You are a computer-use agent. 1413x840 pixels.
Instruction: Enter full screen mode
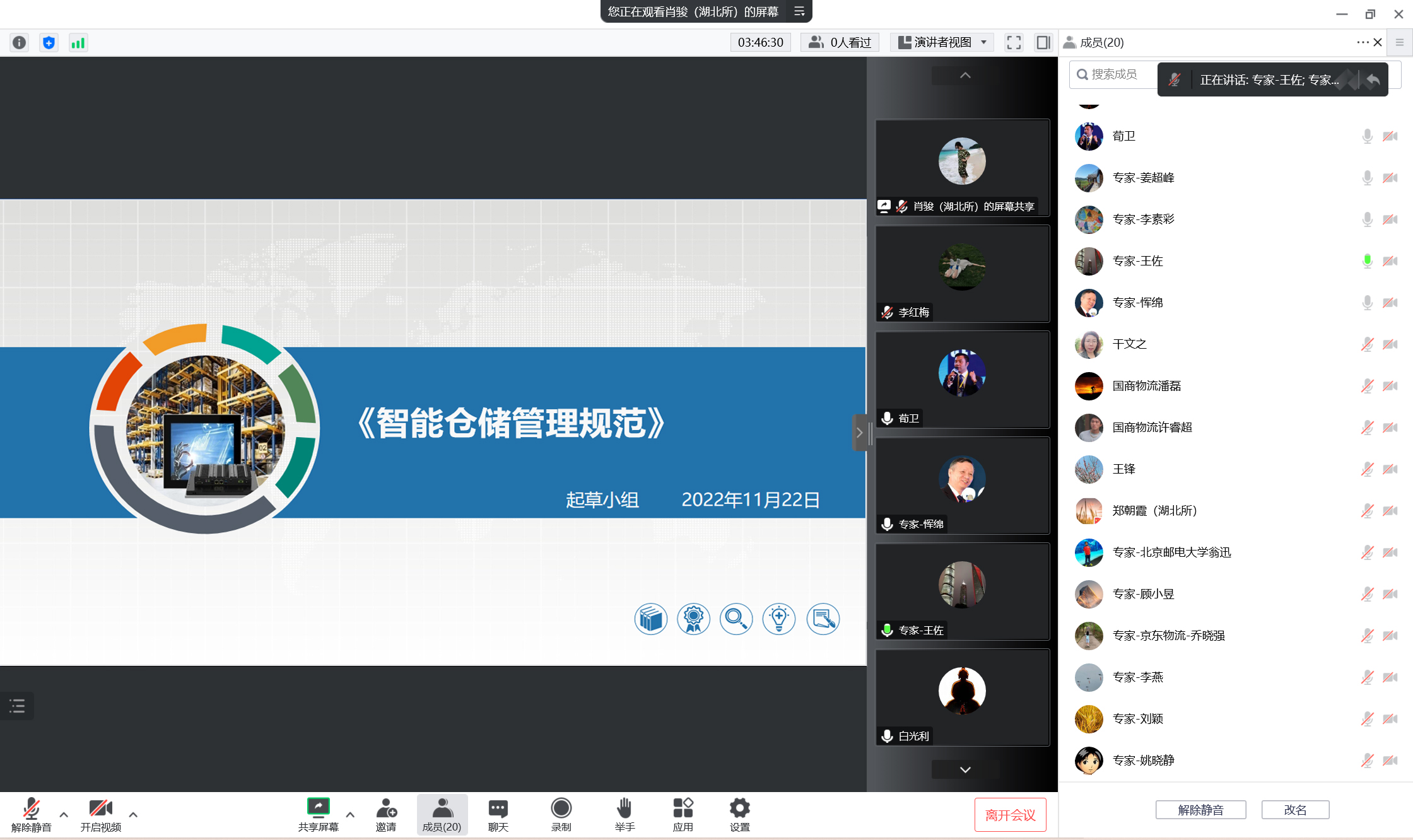point(1014,42)
